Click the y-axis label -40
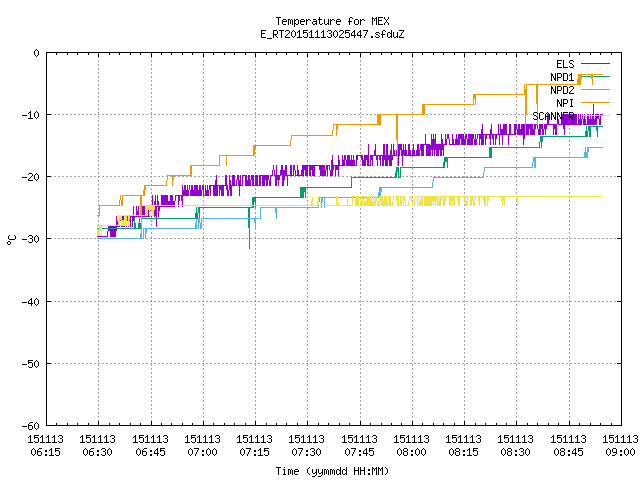Viewport: 640px width, 480px height. 31,302
